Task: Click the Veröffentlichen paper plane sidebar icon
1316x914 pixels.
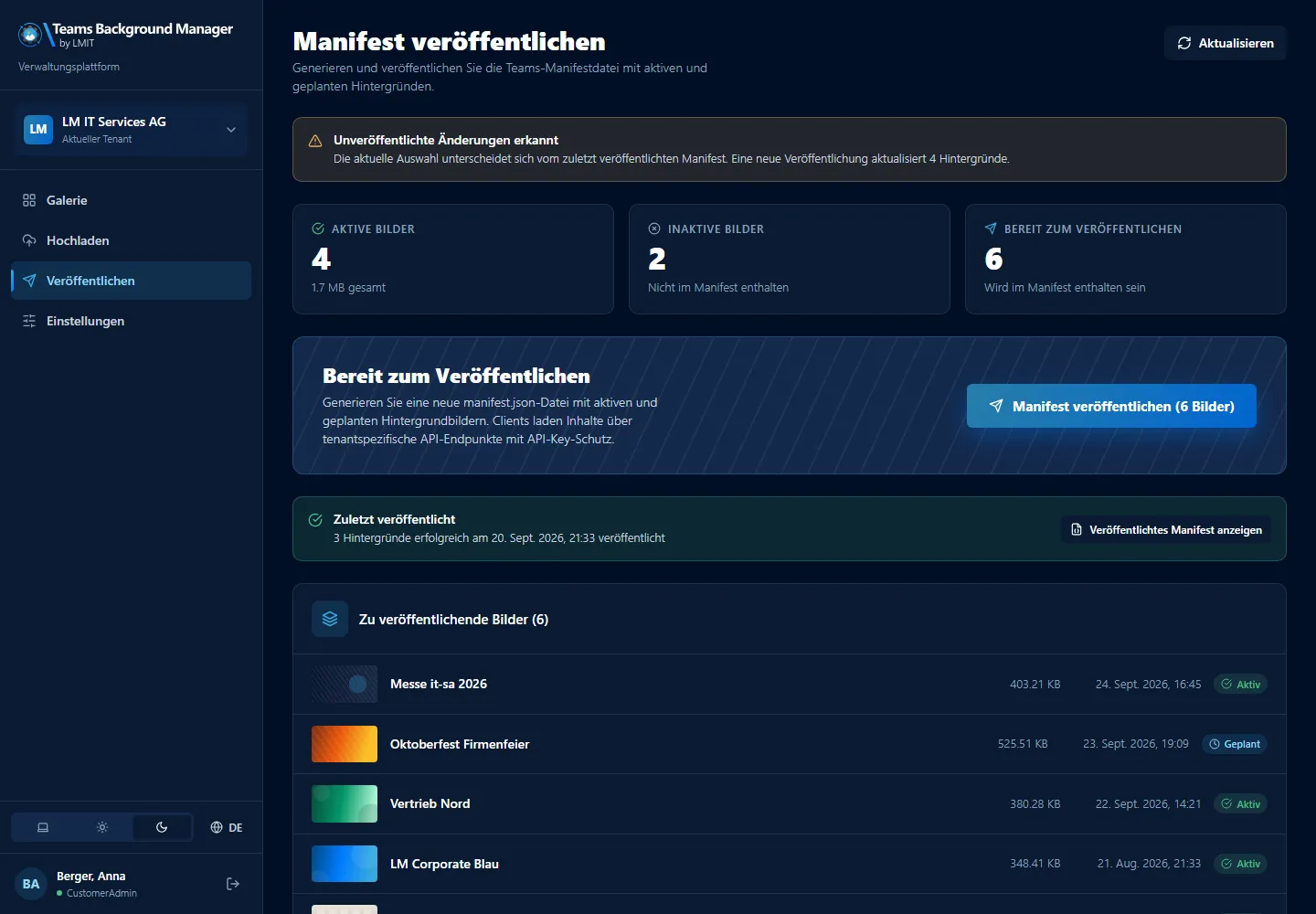Action: [29, 281]
